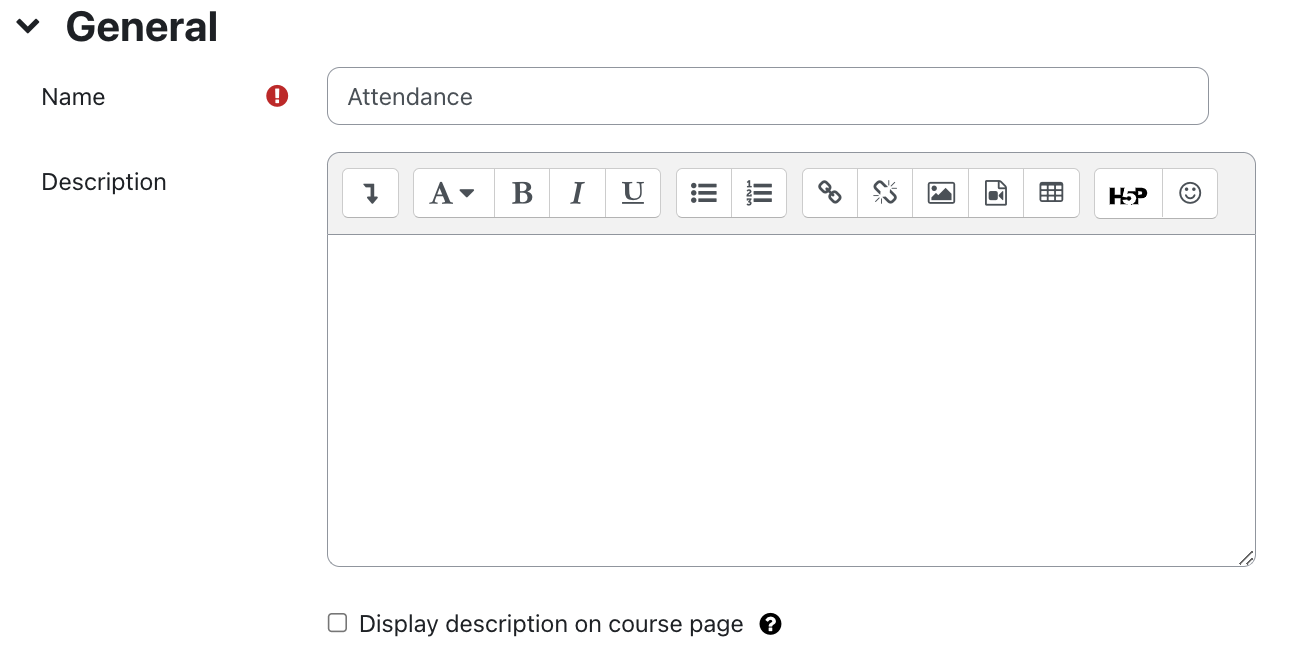Open the insert table dialog
This screenshot has width=1290, height=662.
[1051, 193]
